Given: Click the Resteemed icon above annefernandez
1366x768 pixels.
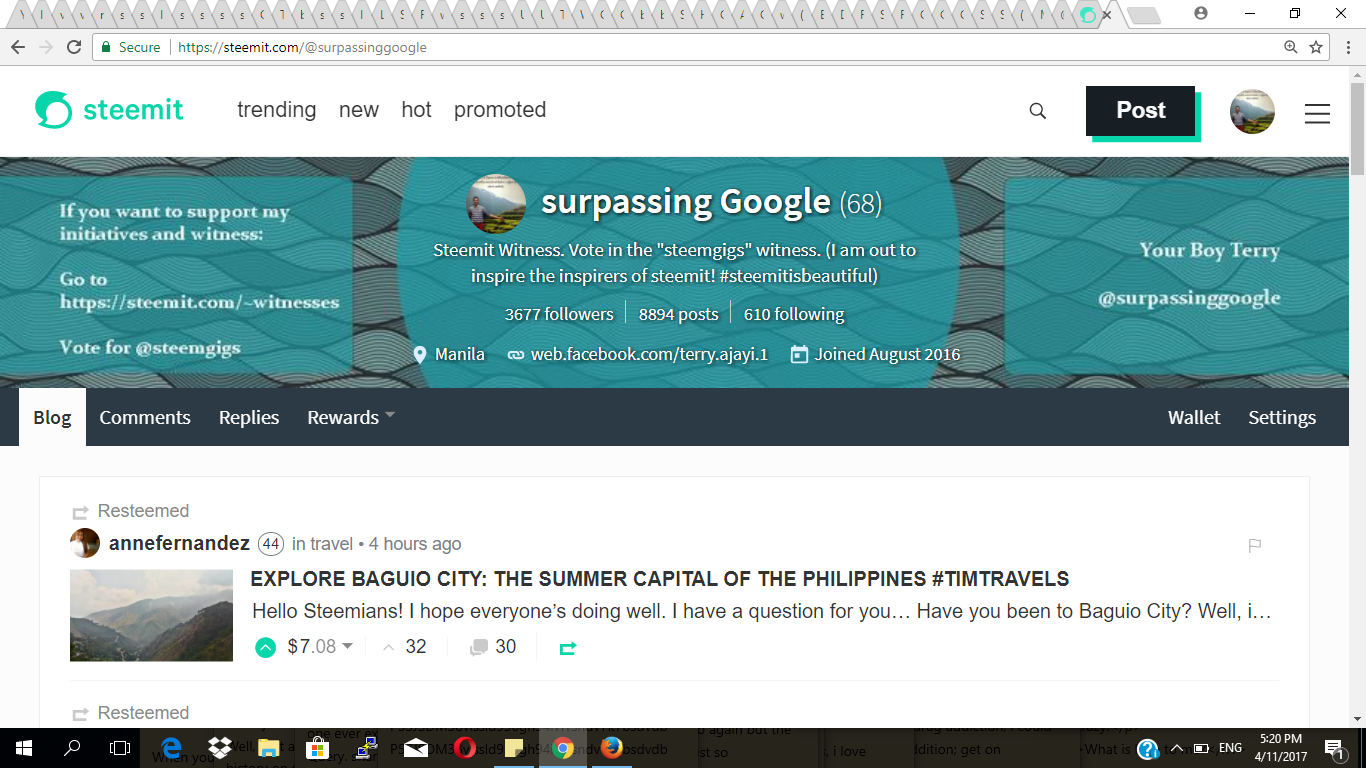Looking at the screenshot, I should pos(80,512).
